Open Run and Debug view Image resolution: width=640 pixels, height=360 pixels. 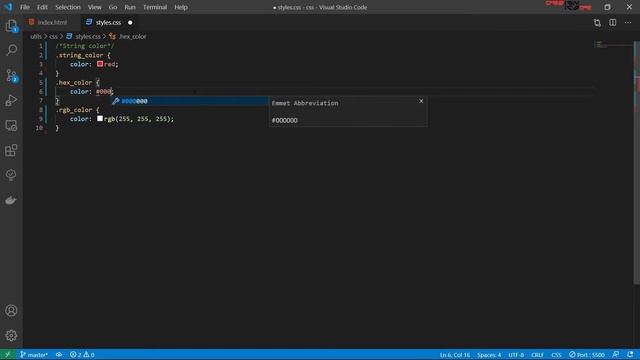(x=11, y=100)
